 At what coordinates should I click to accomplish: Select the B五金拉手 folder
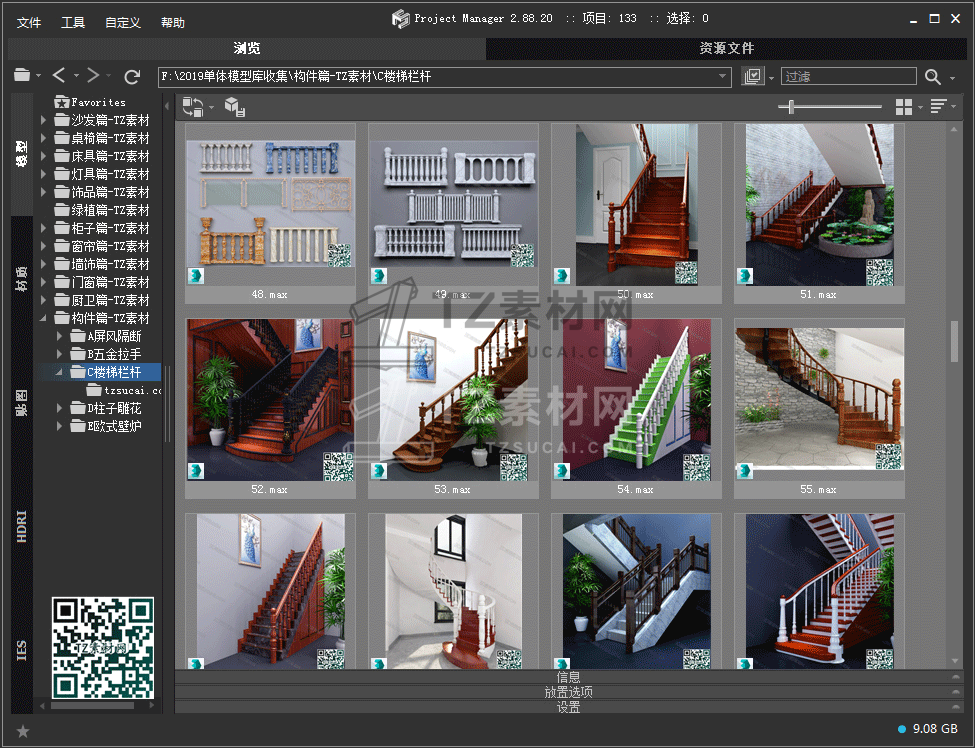[x=114, y=354]
